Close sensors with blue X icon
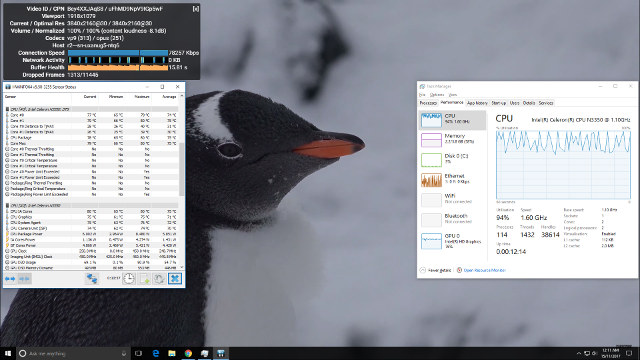This screenshot has width=640, height=360. pyautogui.click(x=175, y=278)
